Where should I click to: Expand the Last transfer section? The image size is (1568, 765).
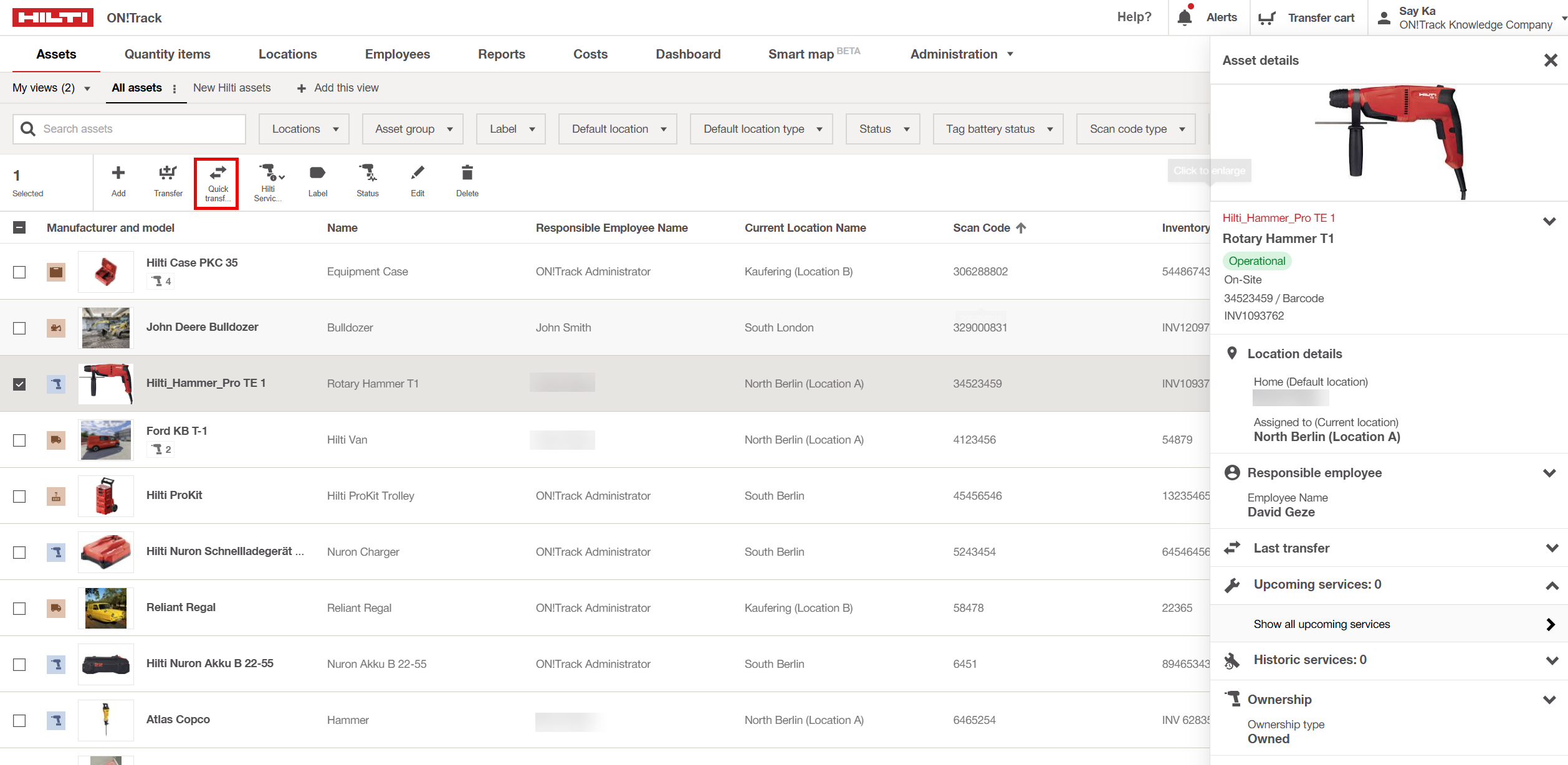pyautogui.click(x=1552, y=548)
